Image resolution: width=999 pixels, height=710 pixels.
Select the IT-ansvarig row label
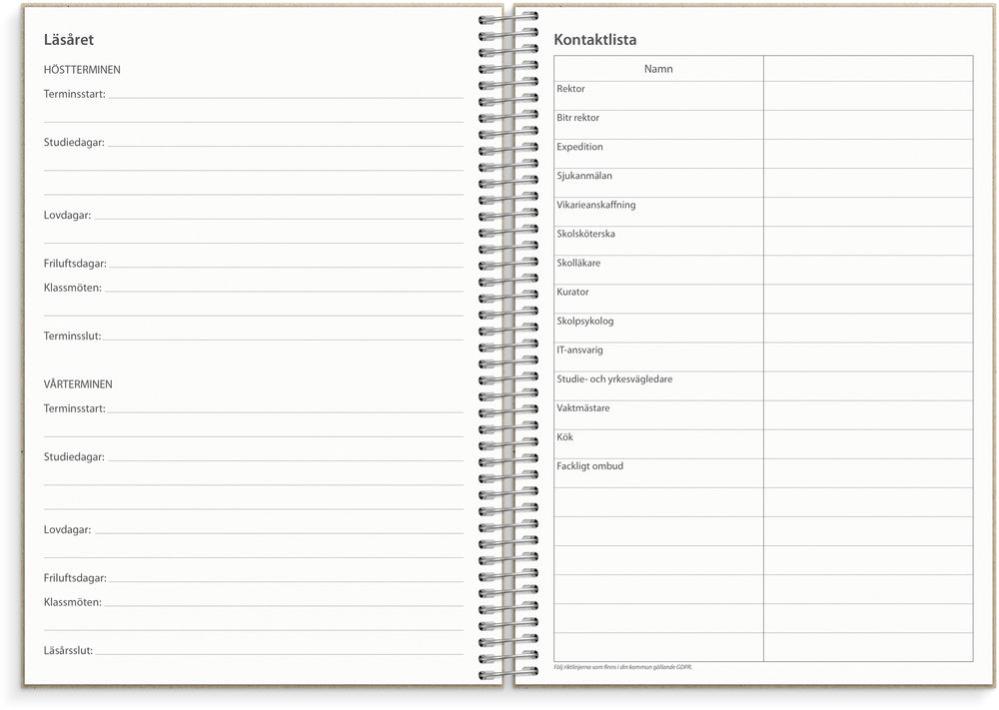click(579, 350)
